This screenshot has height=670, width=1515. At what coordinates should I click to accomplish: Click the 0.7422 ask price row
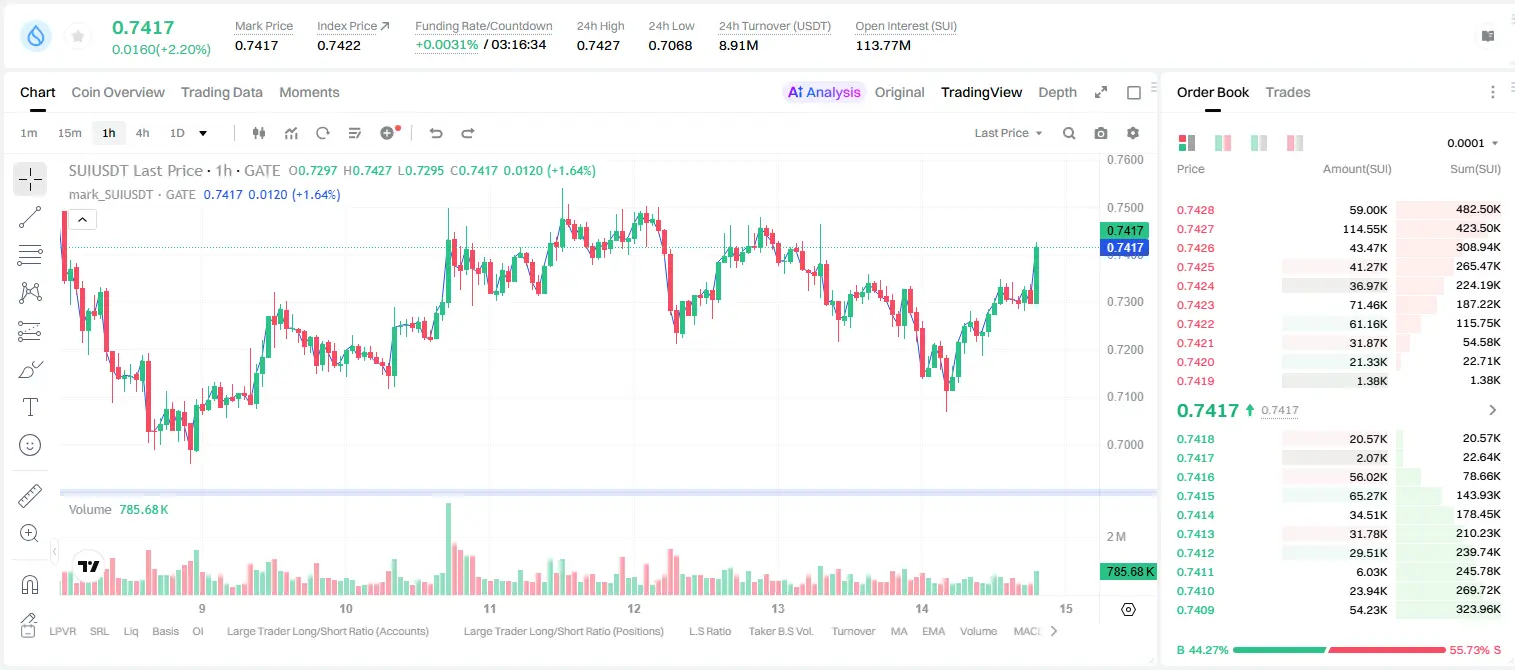pyautogui.click(x=1338, y=324)
